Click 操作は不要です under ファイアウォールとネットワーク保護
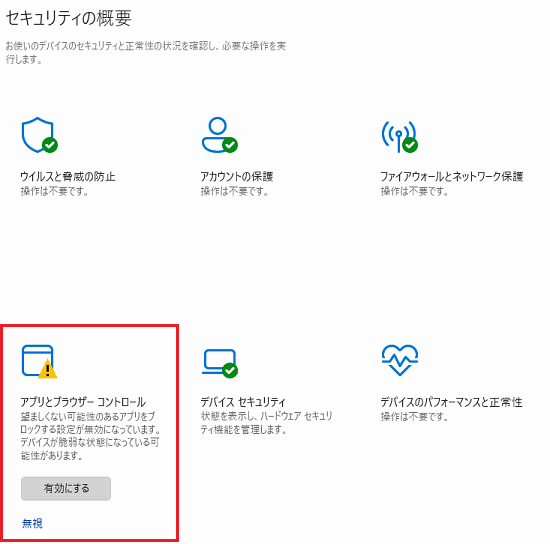Image resolution: width=550 pixels, height=544 pixels. click(x=414, y=192)
